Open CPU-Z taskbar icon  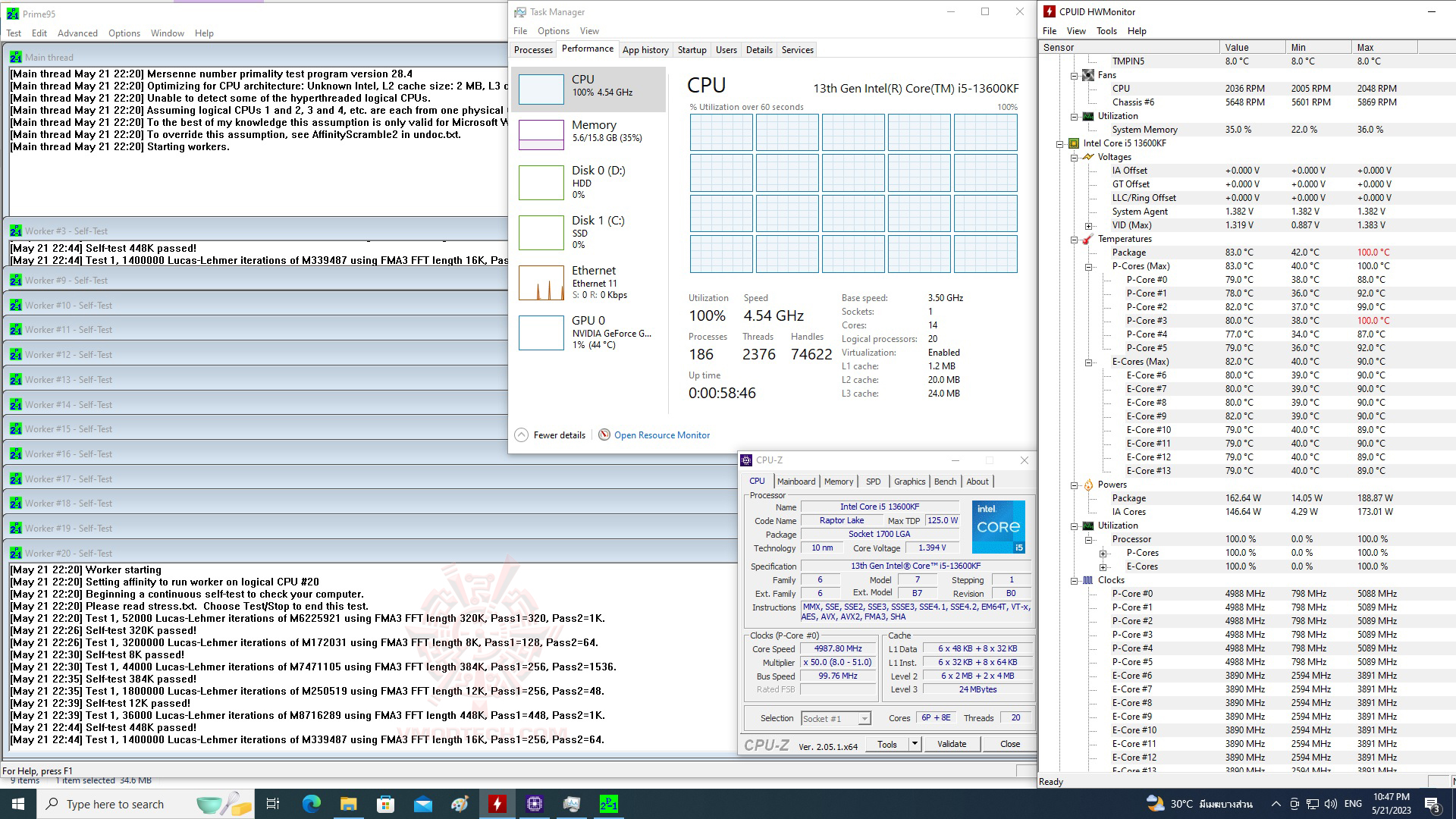[x=535, y=804]
